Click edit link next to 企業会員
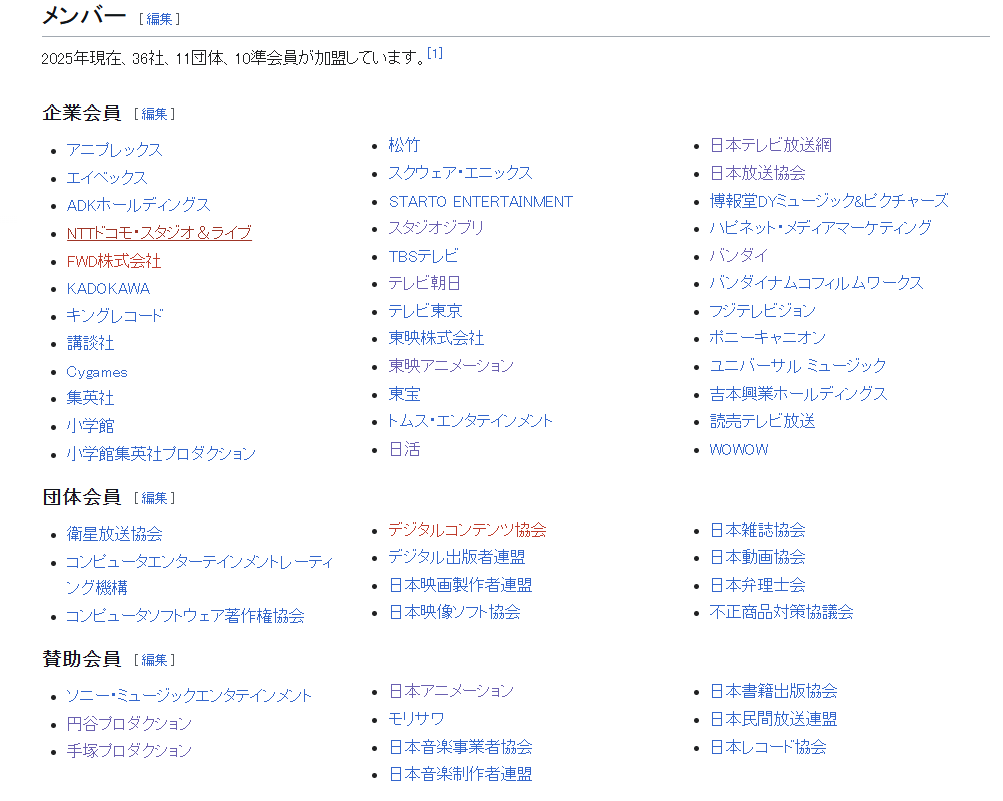This screenshot has height=801, width=1003. tap(154, 114)
